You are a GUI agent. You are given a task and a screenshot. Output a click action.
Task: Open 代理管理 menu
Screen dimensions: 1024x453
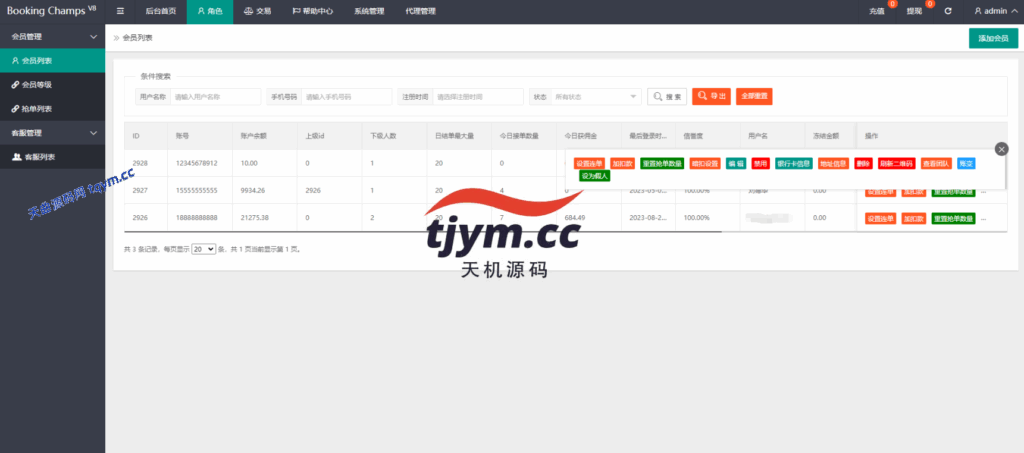coord(420,11)
